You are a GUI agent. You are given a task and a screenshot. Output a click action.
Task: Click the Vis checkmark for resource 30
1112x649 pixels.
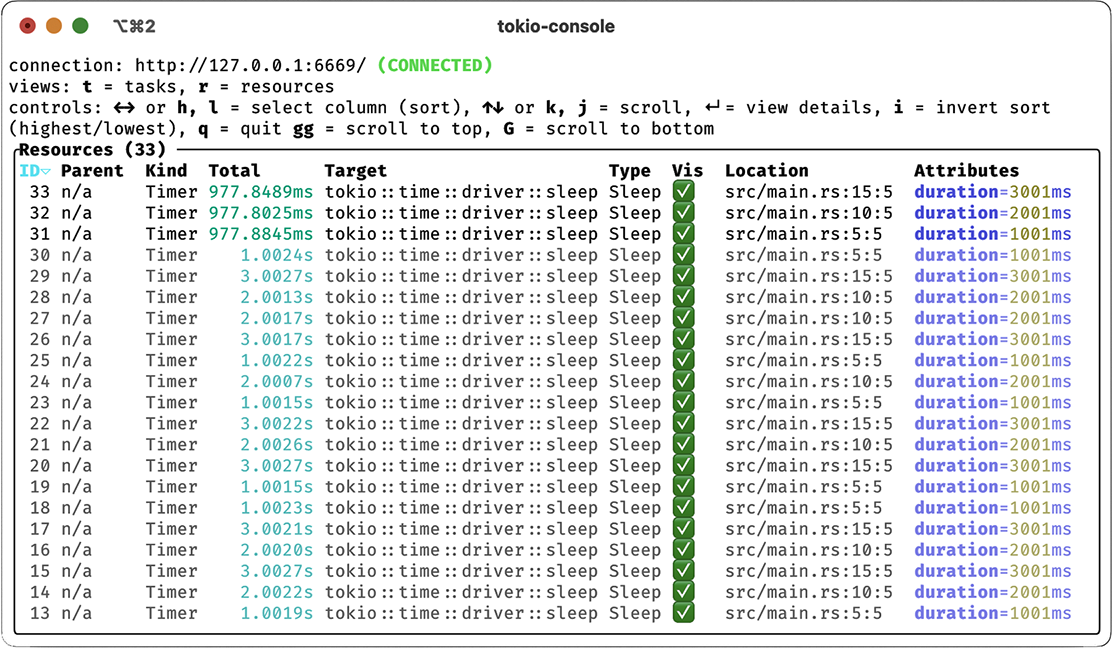tap(684, 255)
